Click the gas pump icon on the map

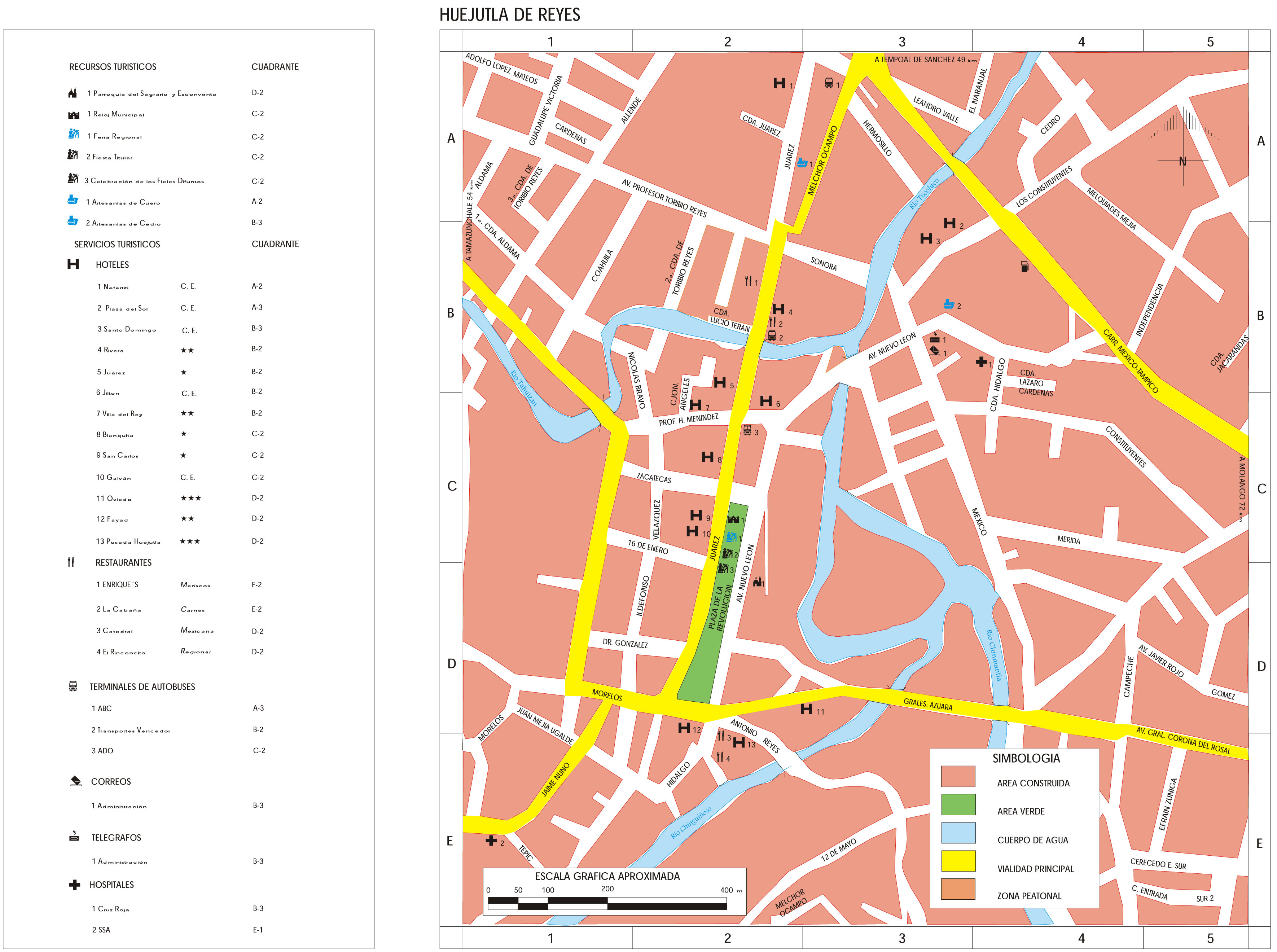[x=1024, y=266]
